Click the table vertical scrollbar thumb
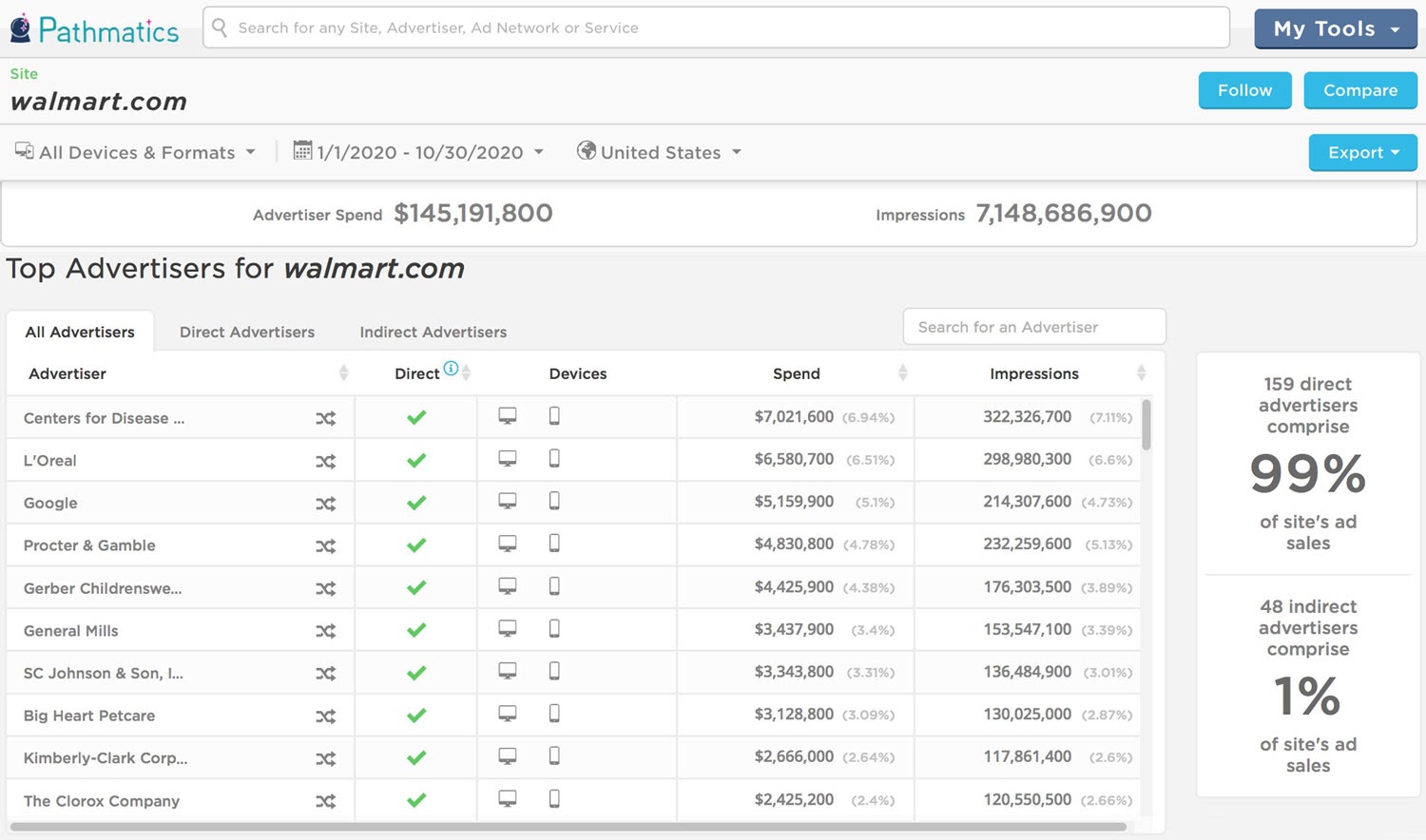 tap(1147, 425)
